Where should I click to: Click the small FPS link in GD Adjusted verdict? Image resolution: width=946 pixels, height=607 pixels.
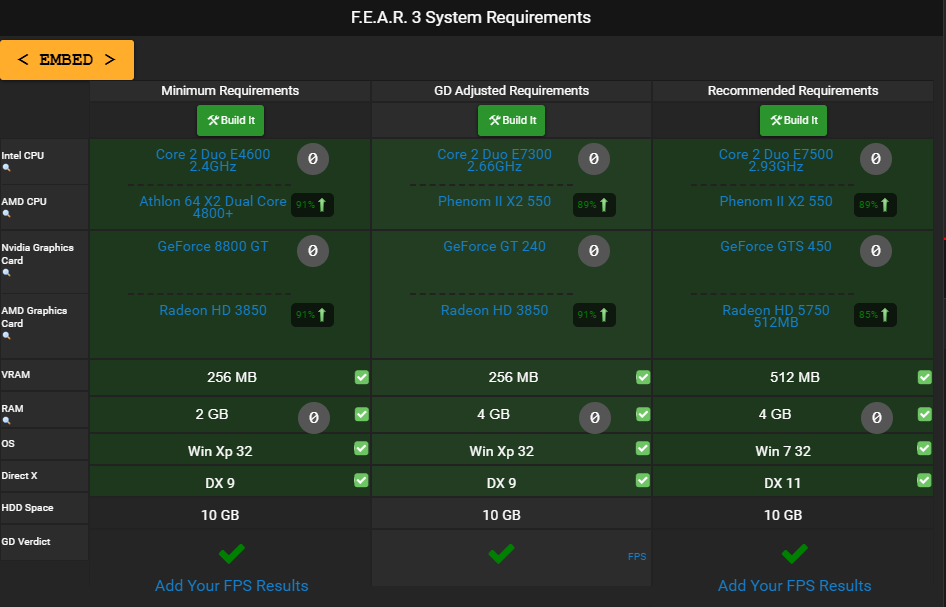pos(636,556)
